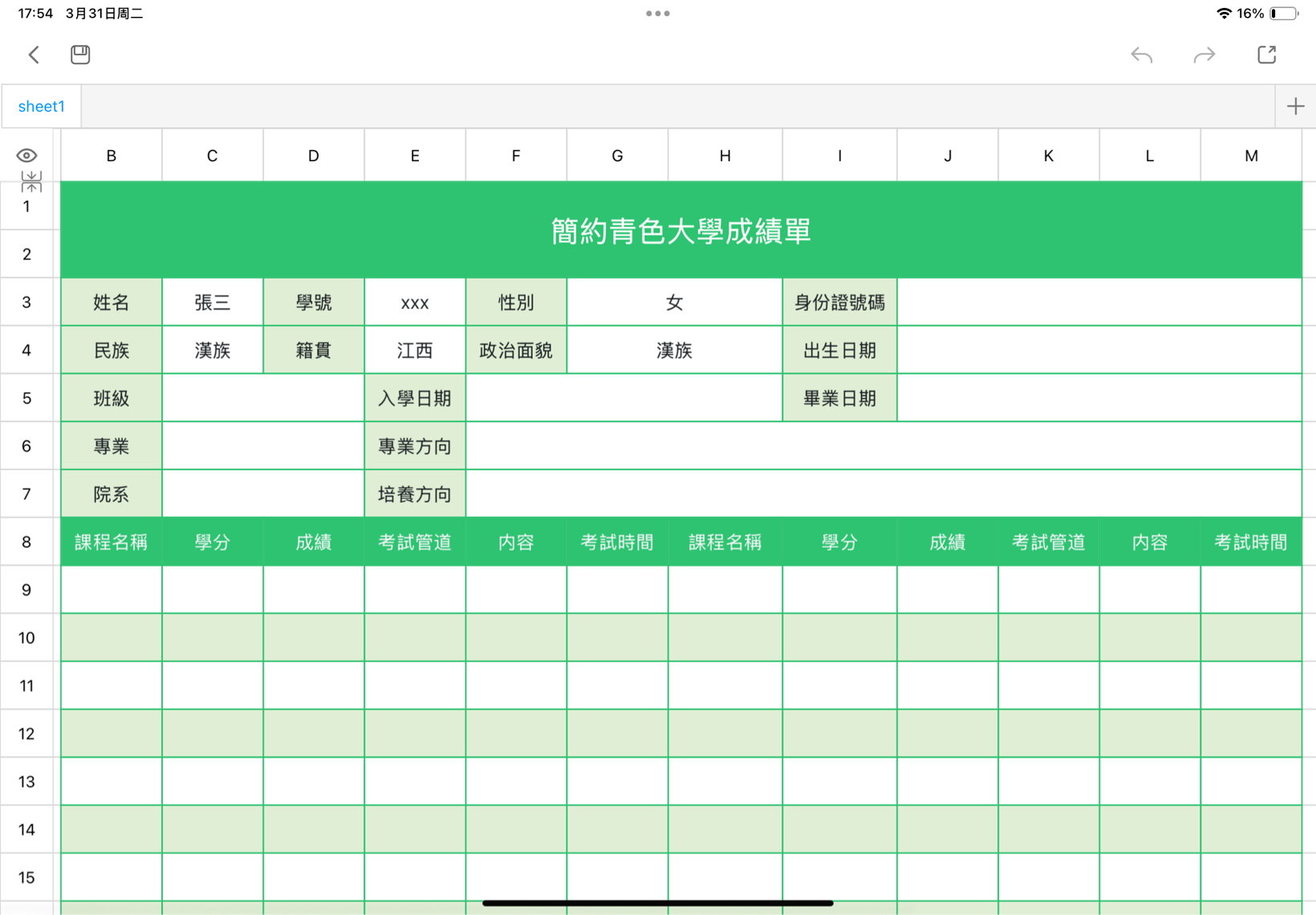Select column K header
Viewport: 1316px width, 915px height.
click(x=1049, y=156)
